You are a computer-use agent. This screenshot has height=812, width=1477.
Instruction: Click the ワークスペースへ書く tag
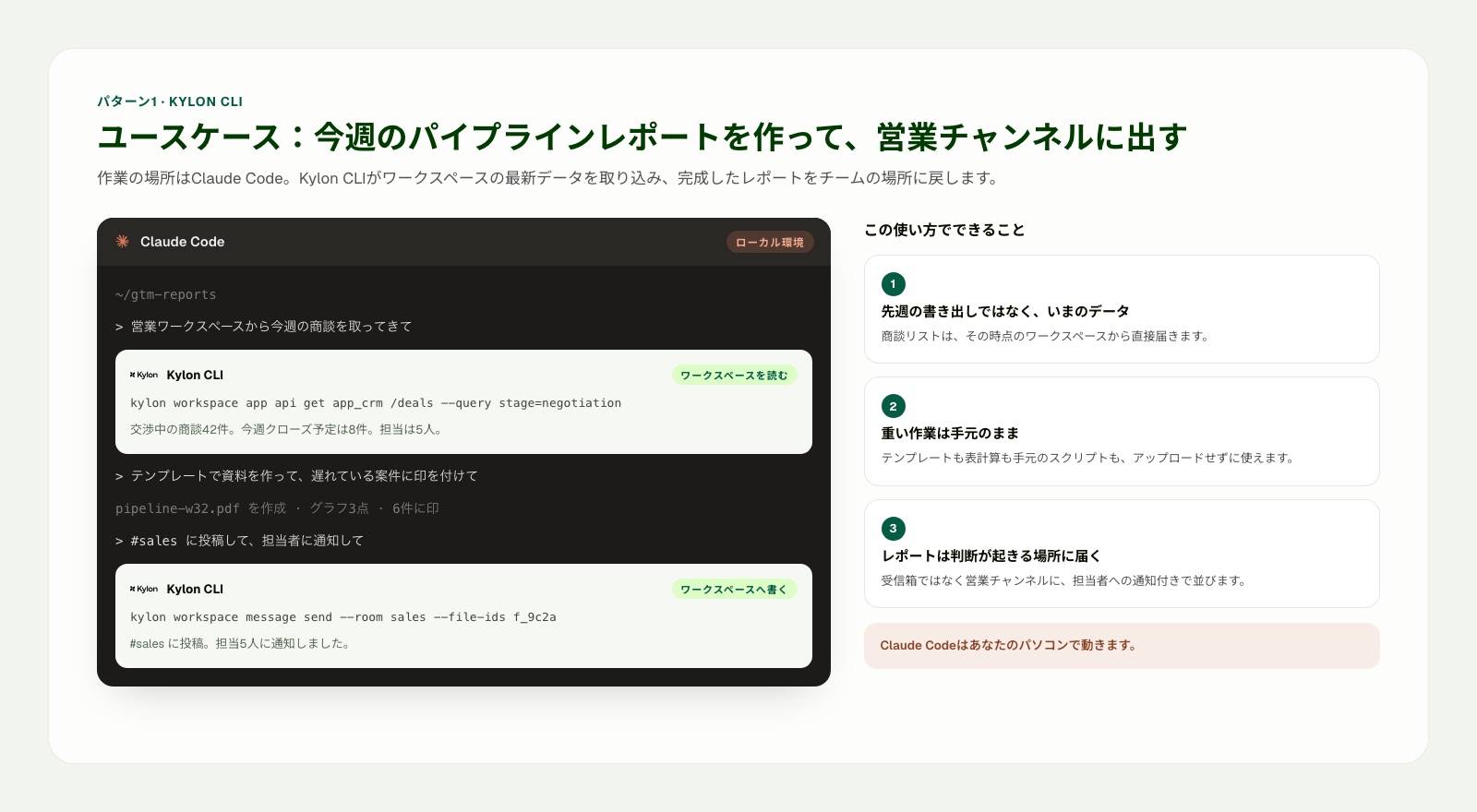point(735,590)
